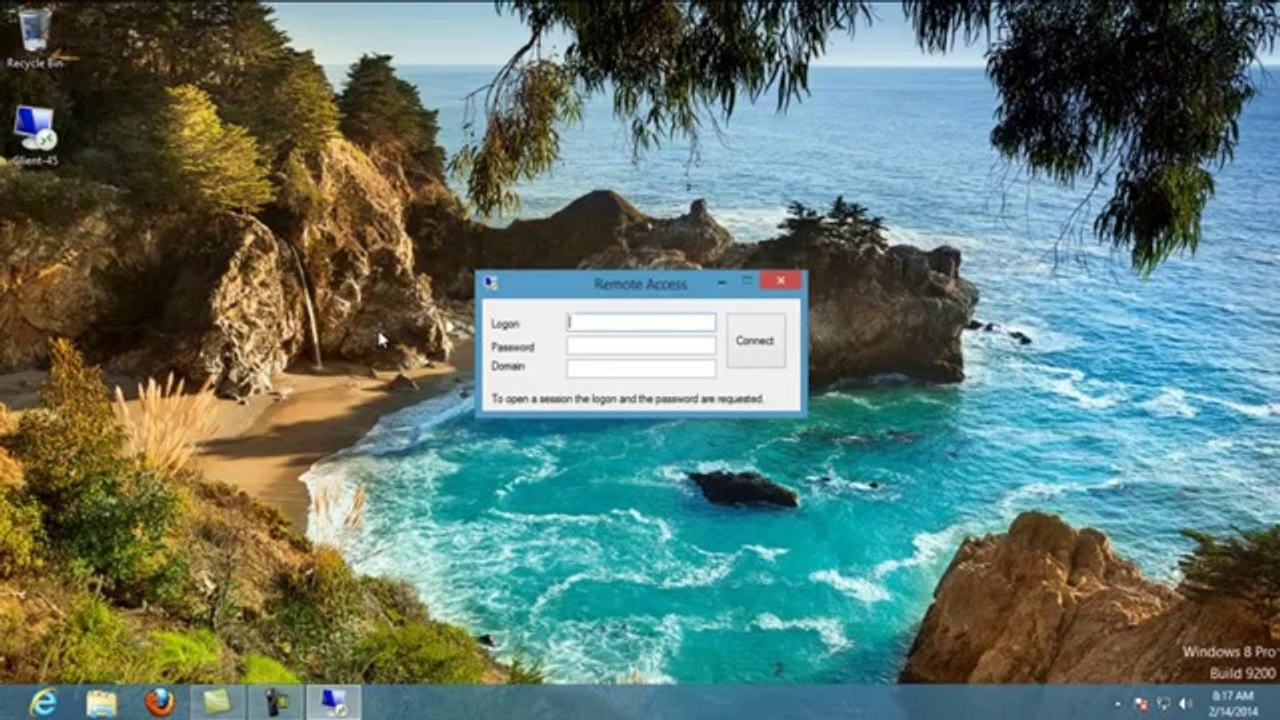Click the Password input field
Viewport: 1280px width, 720px height.
(x=641, y=345)
